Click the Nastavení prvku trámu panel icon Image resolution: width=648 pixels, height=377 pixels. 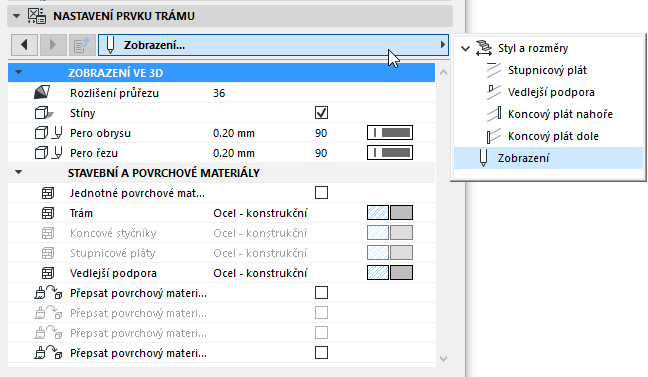(x=37, y=16)
